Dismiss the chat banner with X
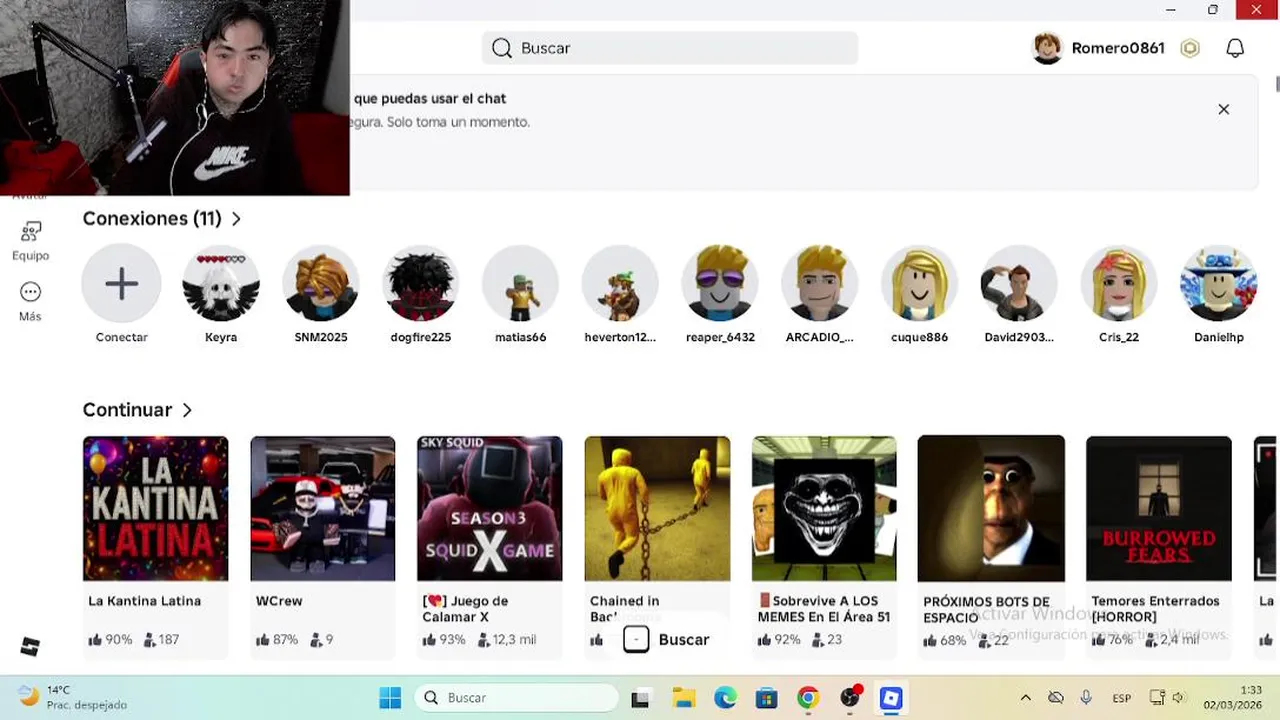Screen dimensions: 1280x720 pos(1223,109)
